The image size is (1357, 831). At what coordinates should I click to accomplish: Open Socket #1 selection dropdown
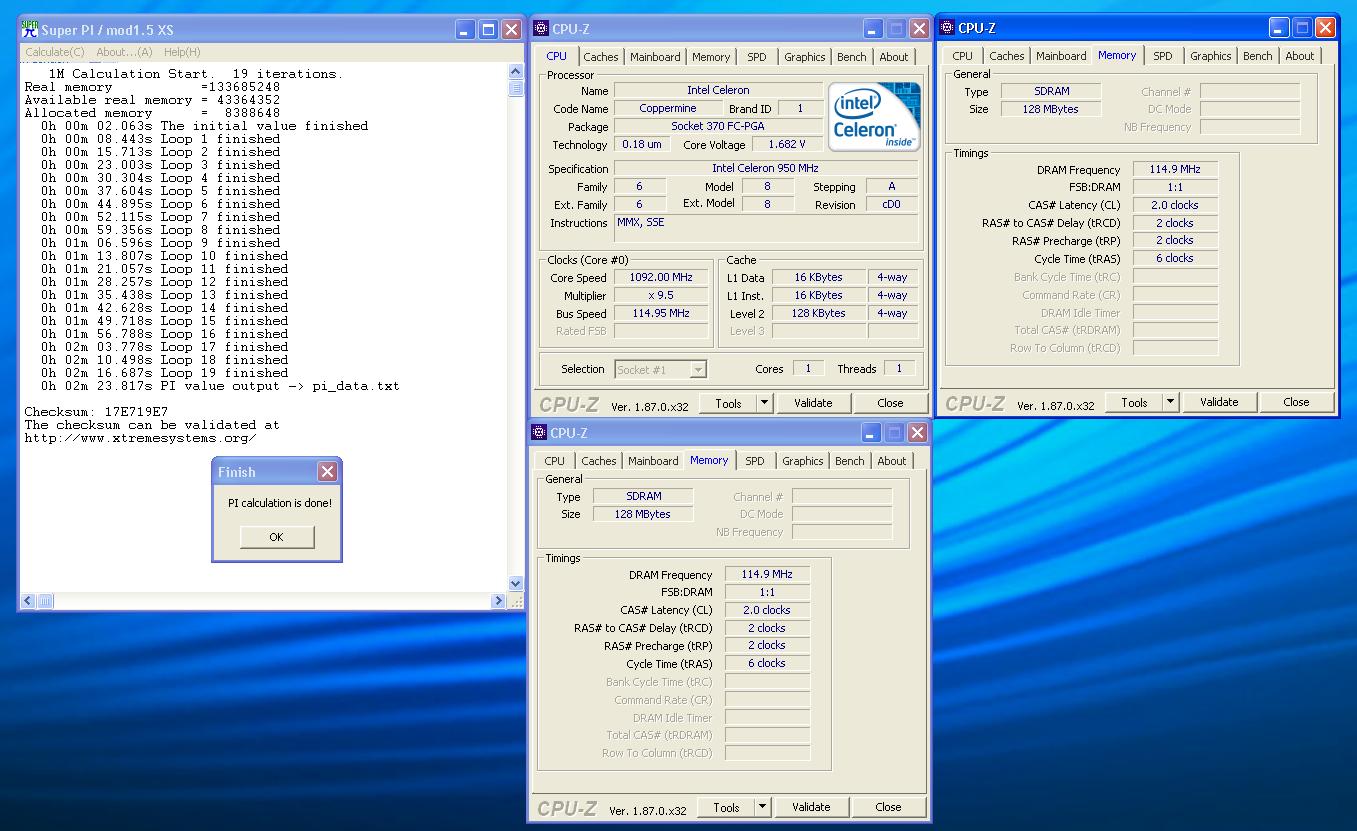pyautogui.click(x=698, y=370)
